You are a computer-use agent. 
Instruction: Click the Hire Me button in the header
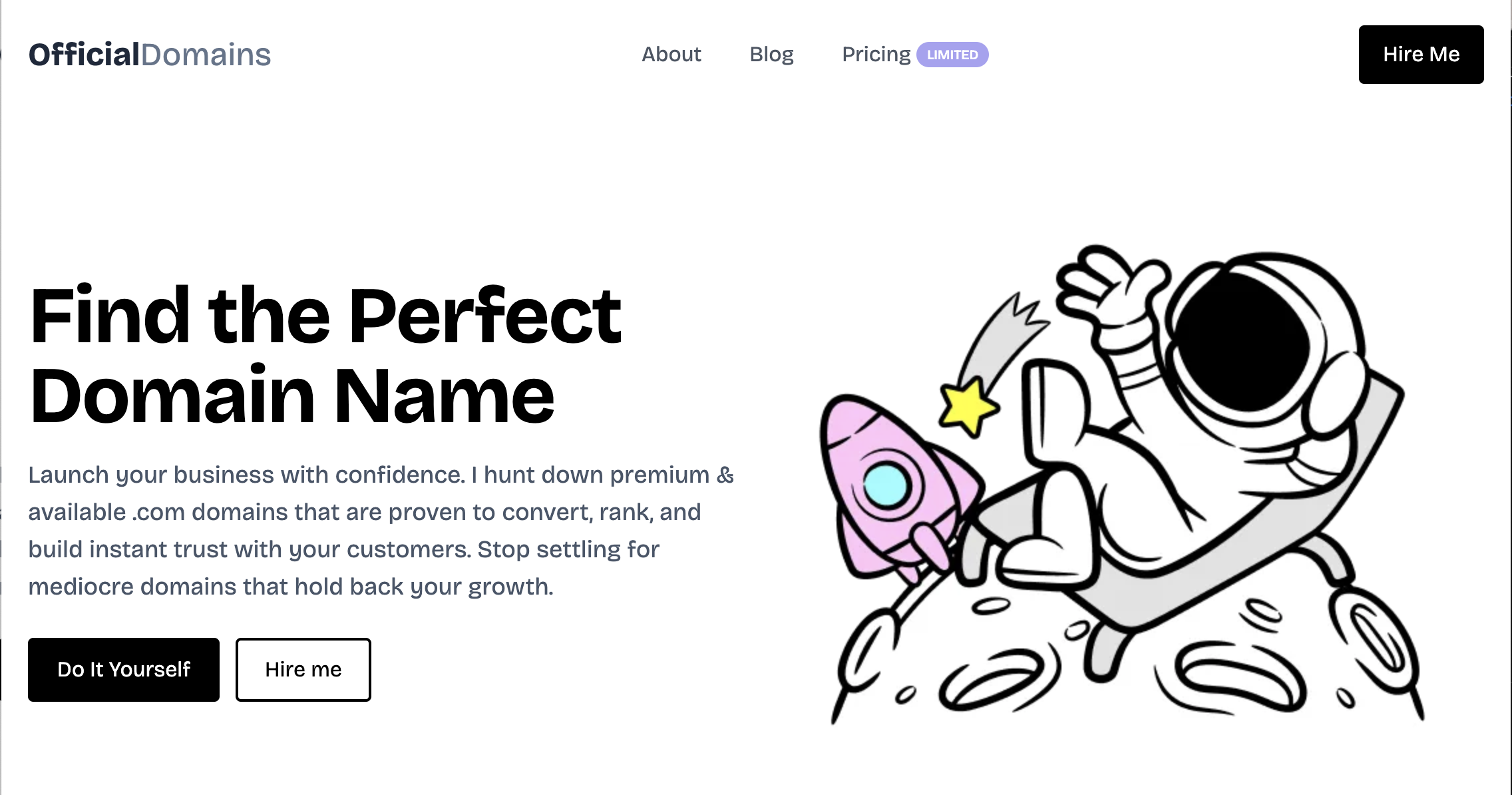click(1421, 55)
